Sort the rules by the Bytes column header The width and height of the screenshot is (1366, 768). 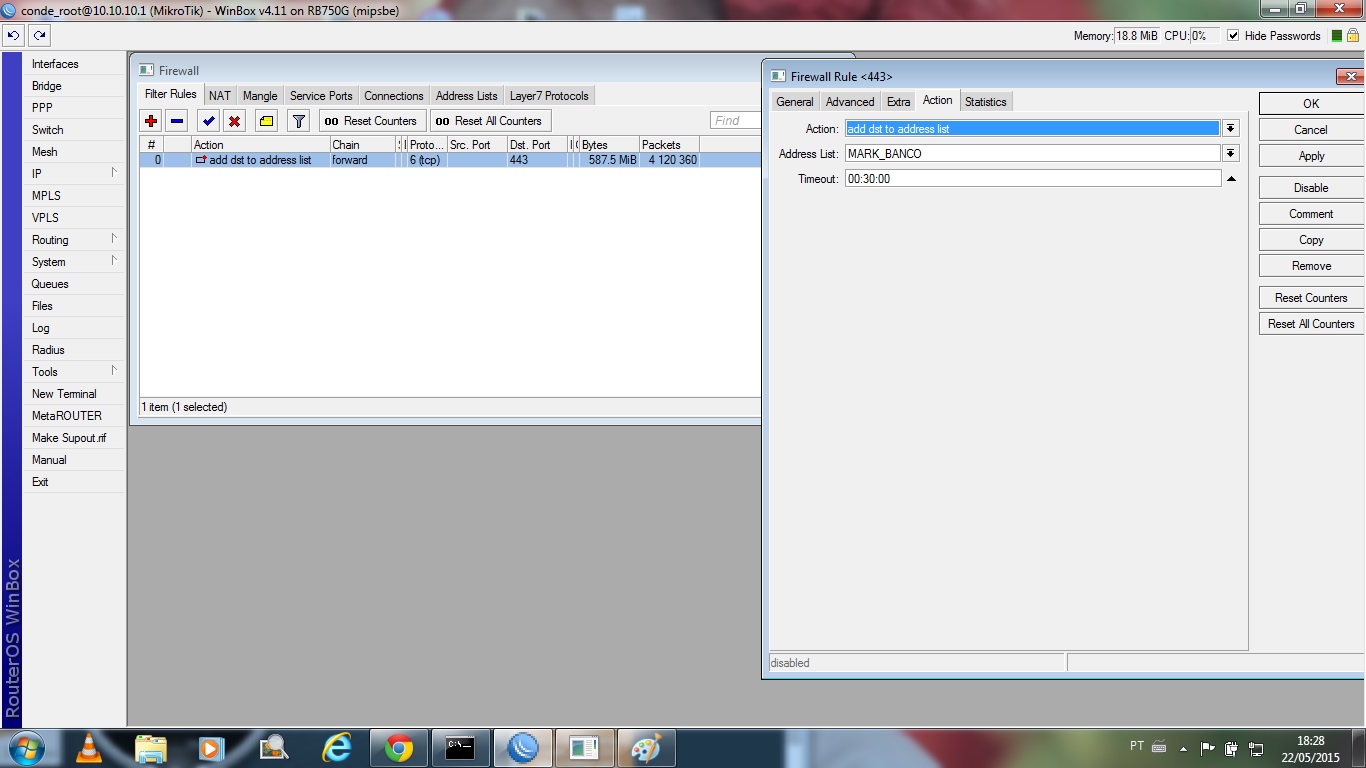tap(608, 145)
